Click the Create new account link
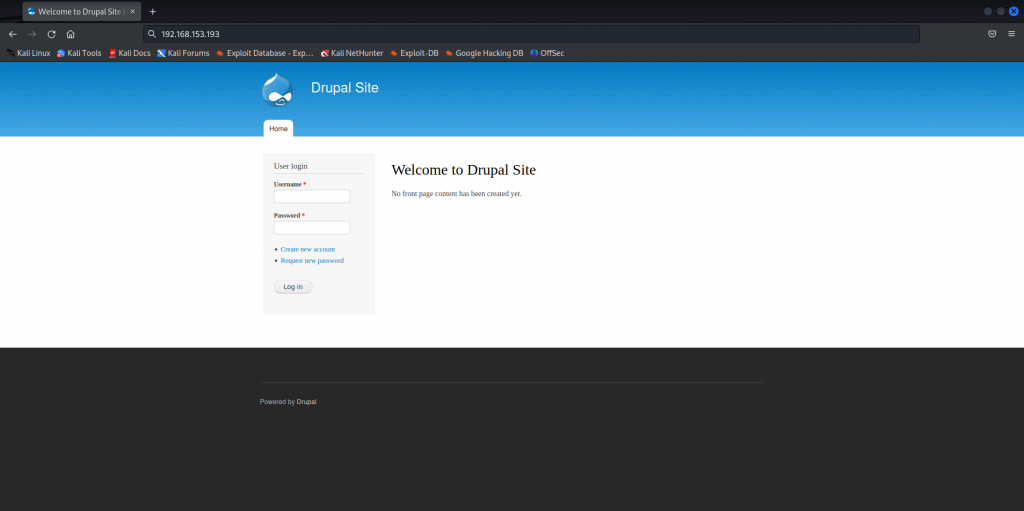Image resolution: width=1024 pixels, height=511 pixels. (x=308, y=250)
